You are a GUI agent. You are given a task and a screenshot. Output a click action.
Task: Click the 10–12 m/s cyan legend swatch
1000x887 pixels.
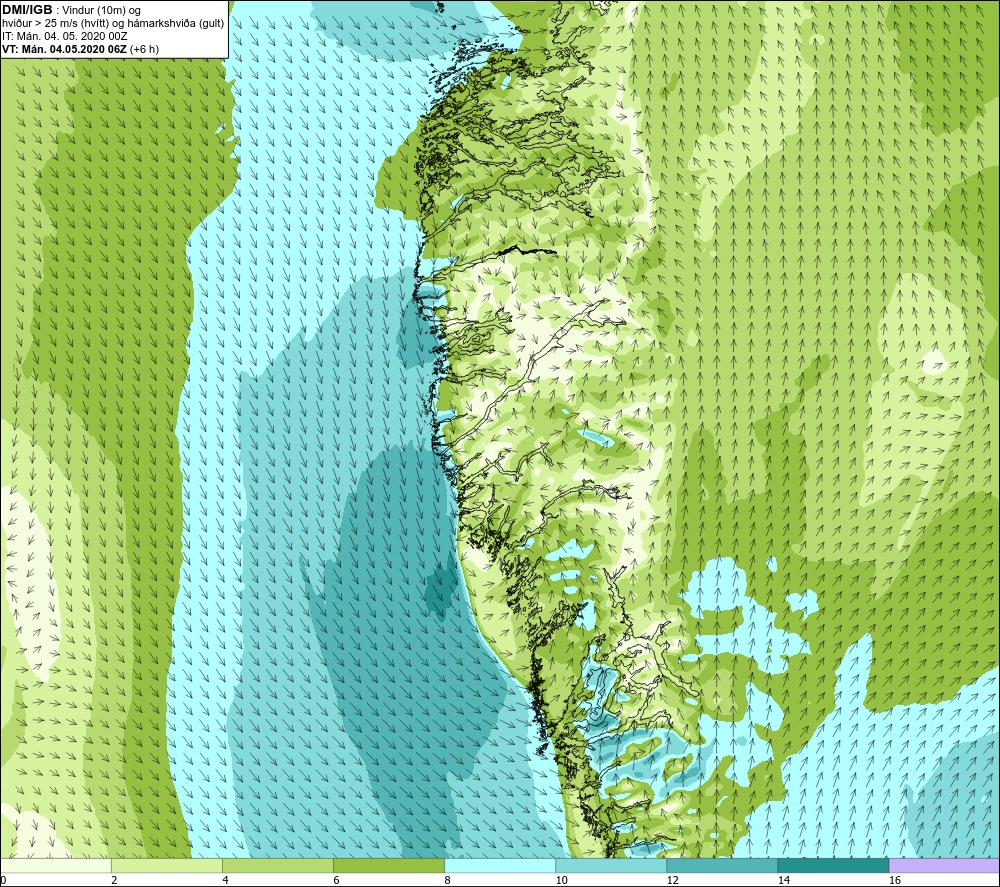coord(611,866)
